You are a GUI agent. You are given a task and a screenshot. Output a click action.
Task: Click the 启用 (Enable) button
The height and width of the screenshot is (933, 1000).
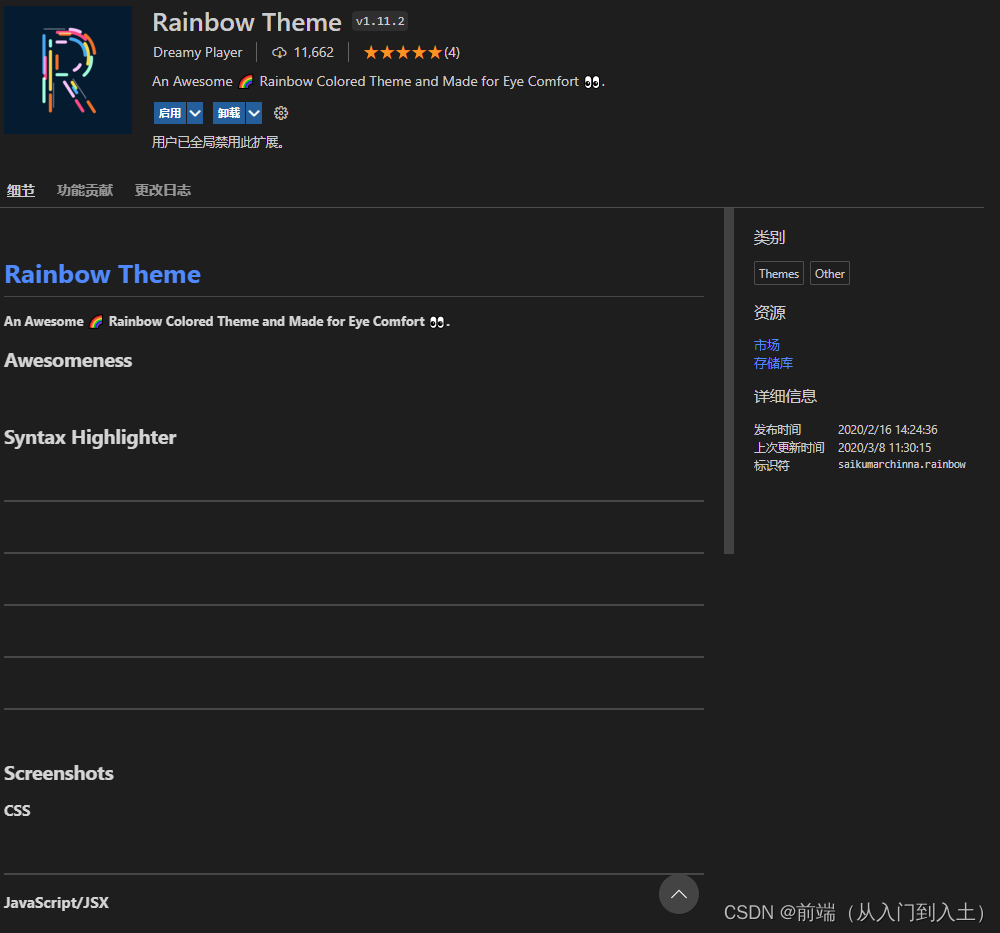pos(170,114)
